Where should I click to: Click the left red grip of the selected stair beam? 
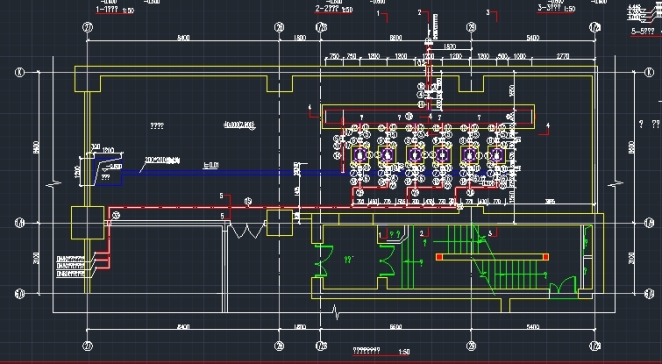point(439,257)
